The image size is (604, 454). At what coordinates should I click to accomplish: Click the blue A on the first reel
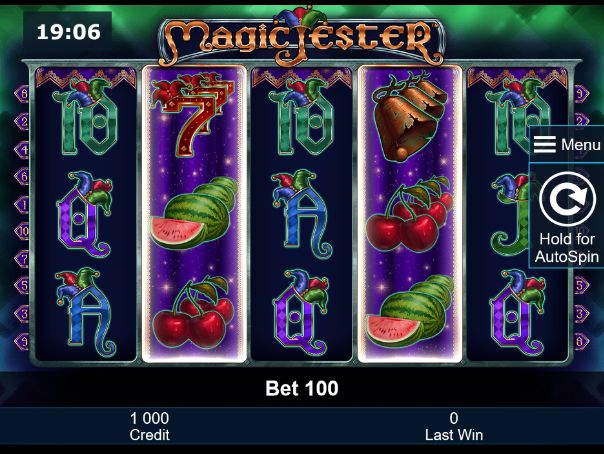pos(86,312)
